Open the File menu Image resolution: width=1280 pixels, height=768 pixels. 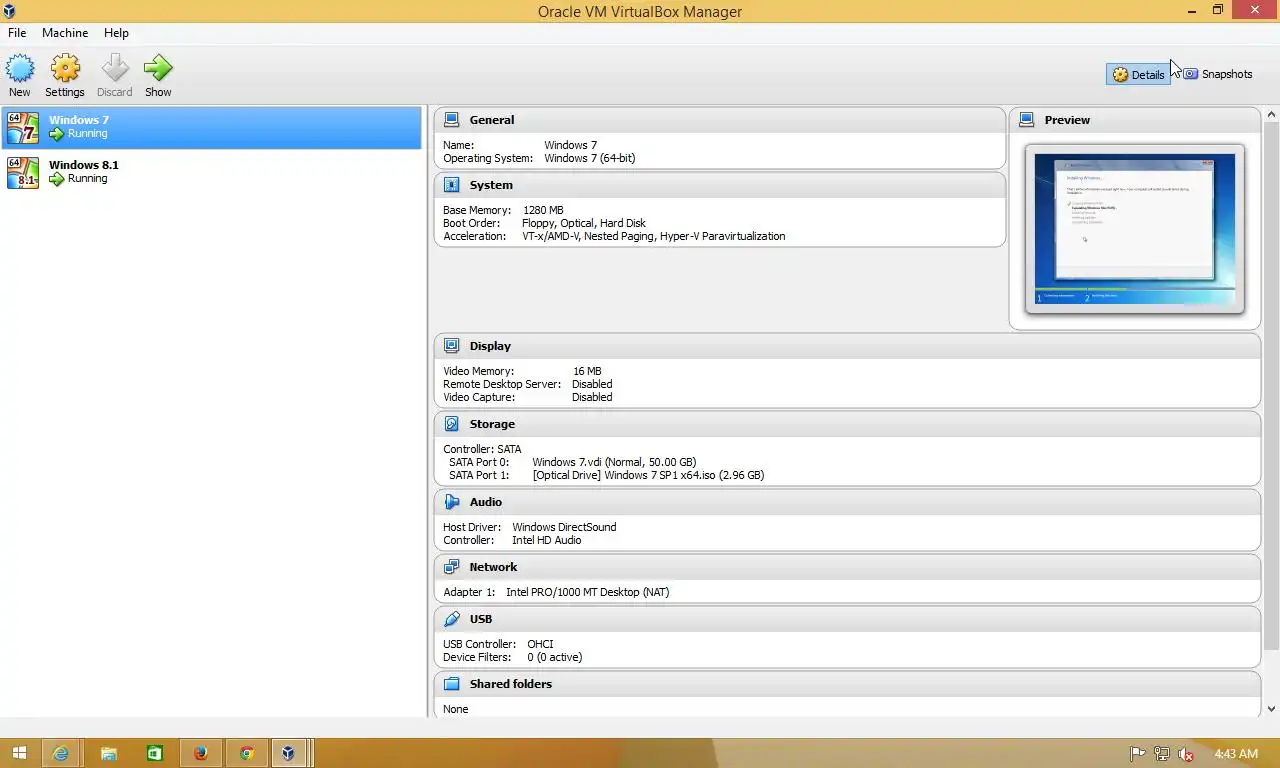(17, 33)
